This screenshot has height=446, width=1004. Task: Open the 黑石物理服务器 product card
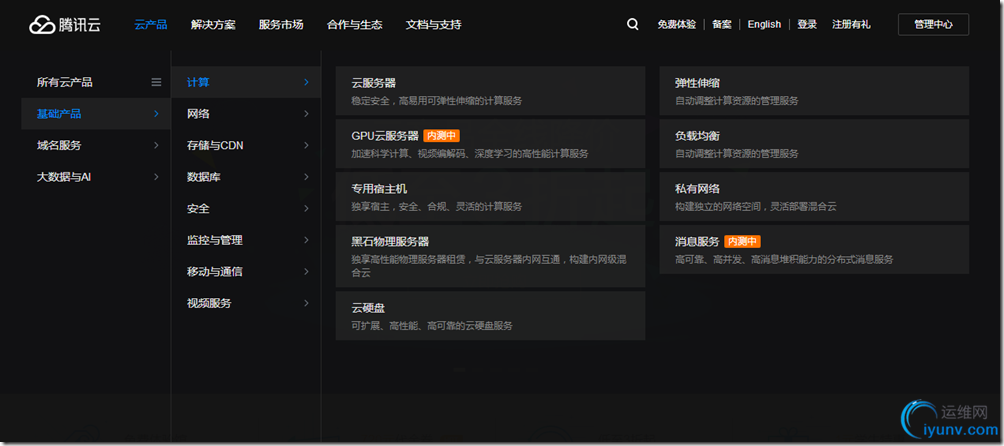click(490, 256)
